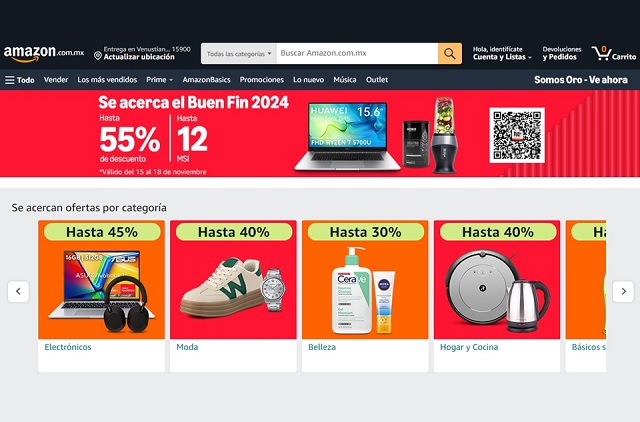640x422 pixels.
Task: Show next categories with right arrow
Action: pos(623,291)
